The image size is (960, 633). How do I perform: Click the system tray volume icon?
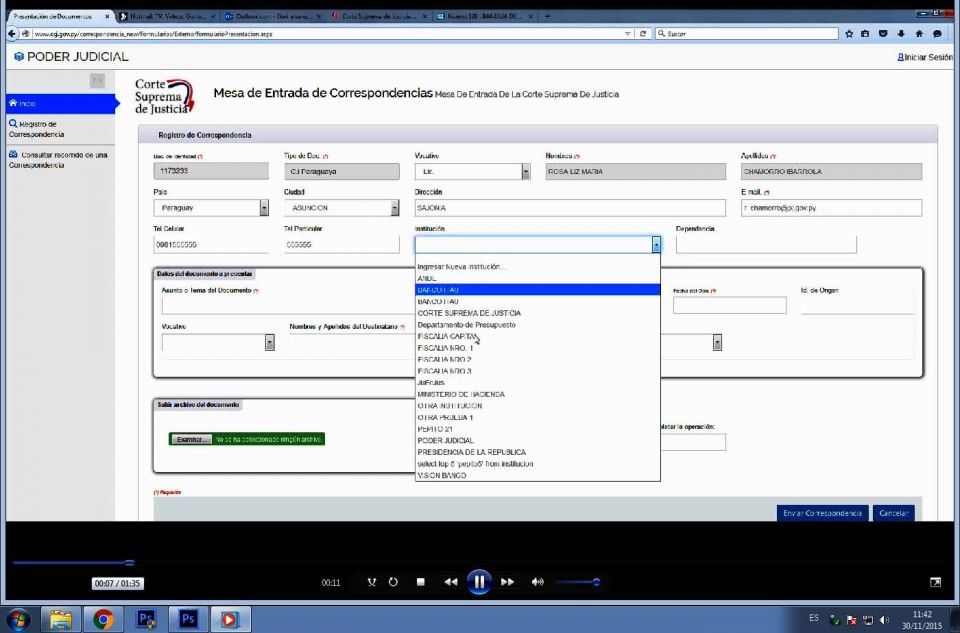[x=885, y=620]
